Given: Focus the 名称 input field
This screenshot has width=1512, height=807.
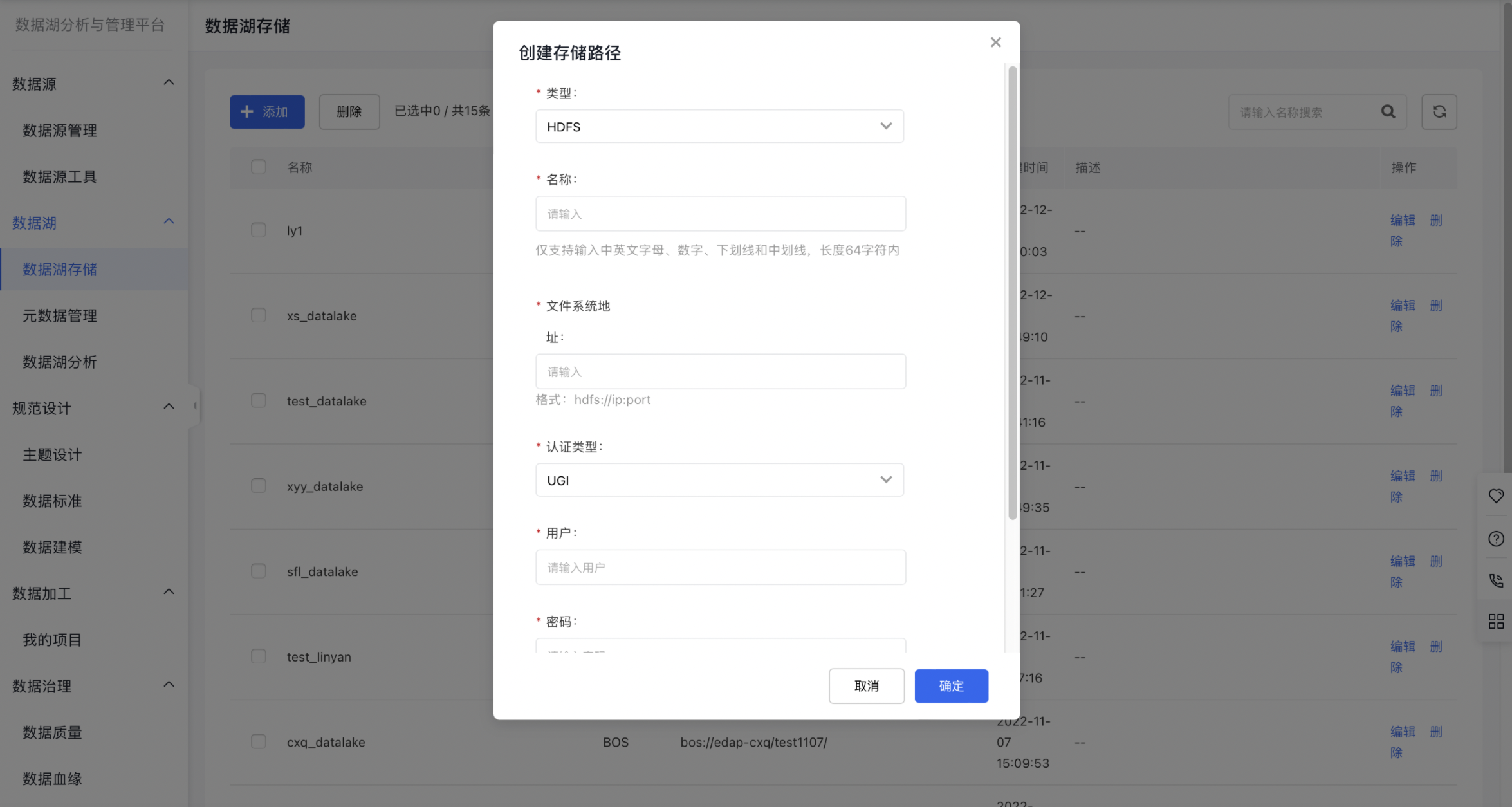Looking at the screenshot, I should tap(721, 214).
